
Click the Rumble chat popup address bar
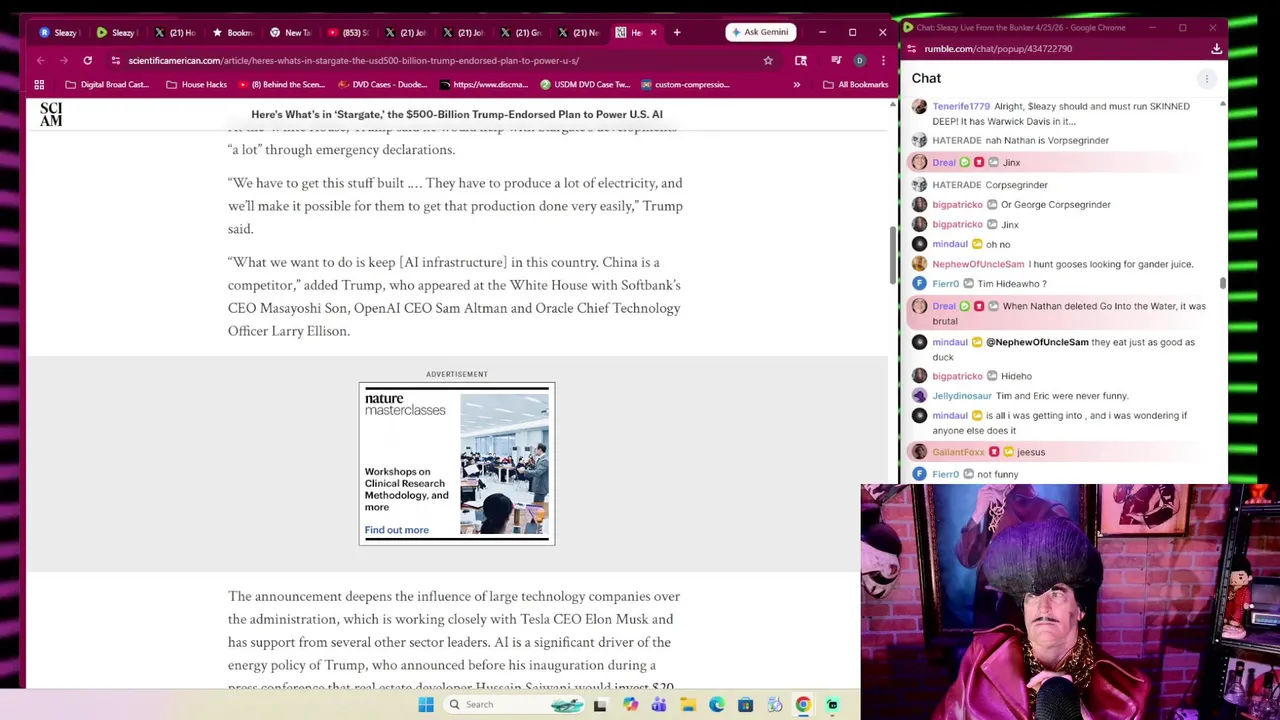1060,48
